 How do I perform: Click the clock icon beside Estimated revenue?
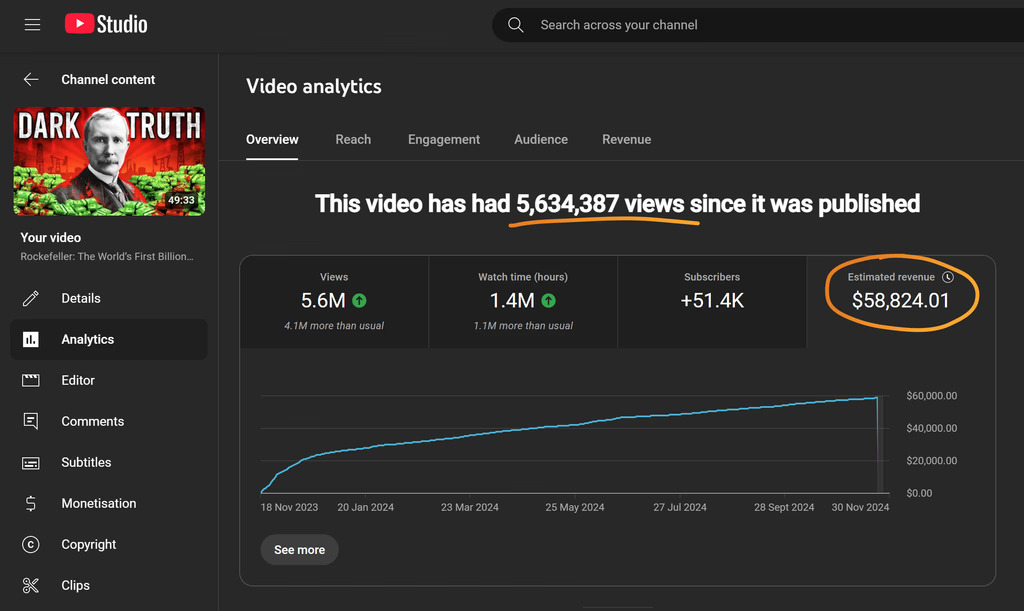click(948, 277)
